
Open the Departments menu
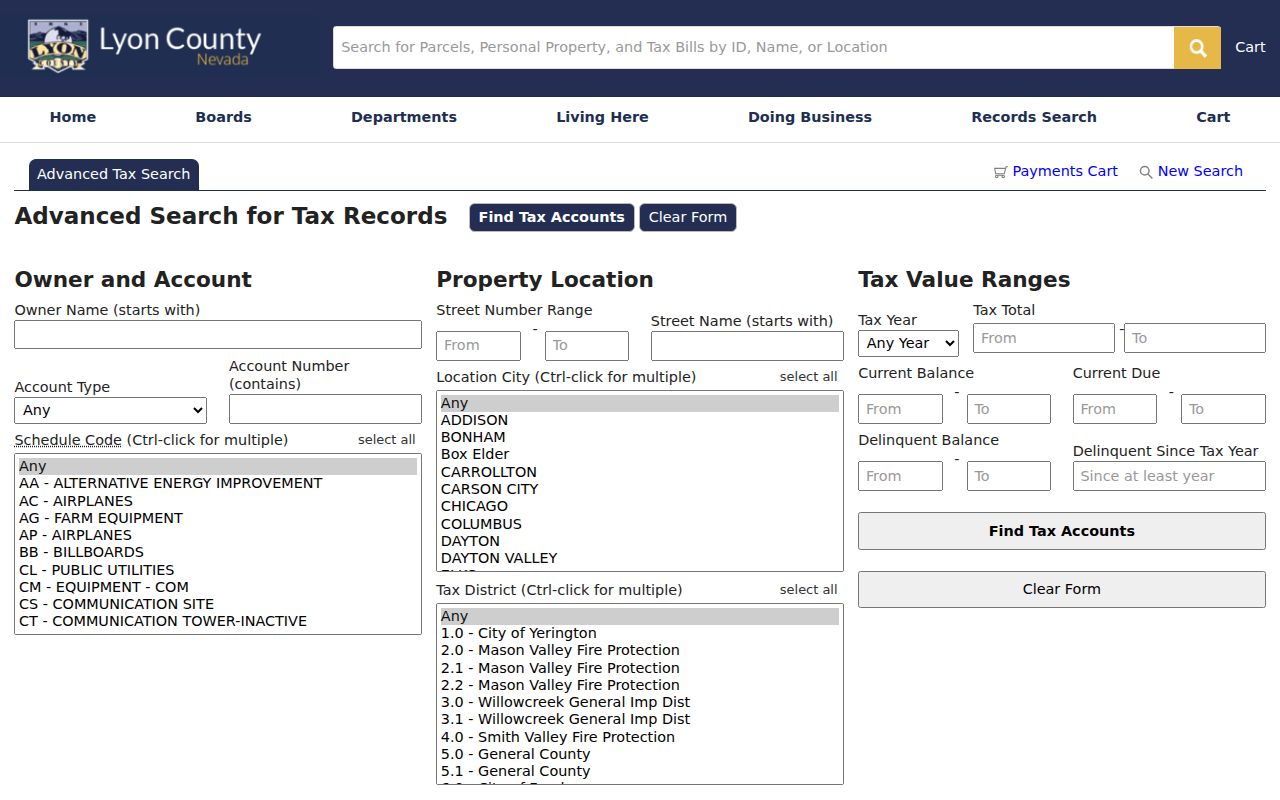(x=404, y=117)
